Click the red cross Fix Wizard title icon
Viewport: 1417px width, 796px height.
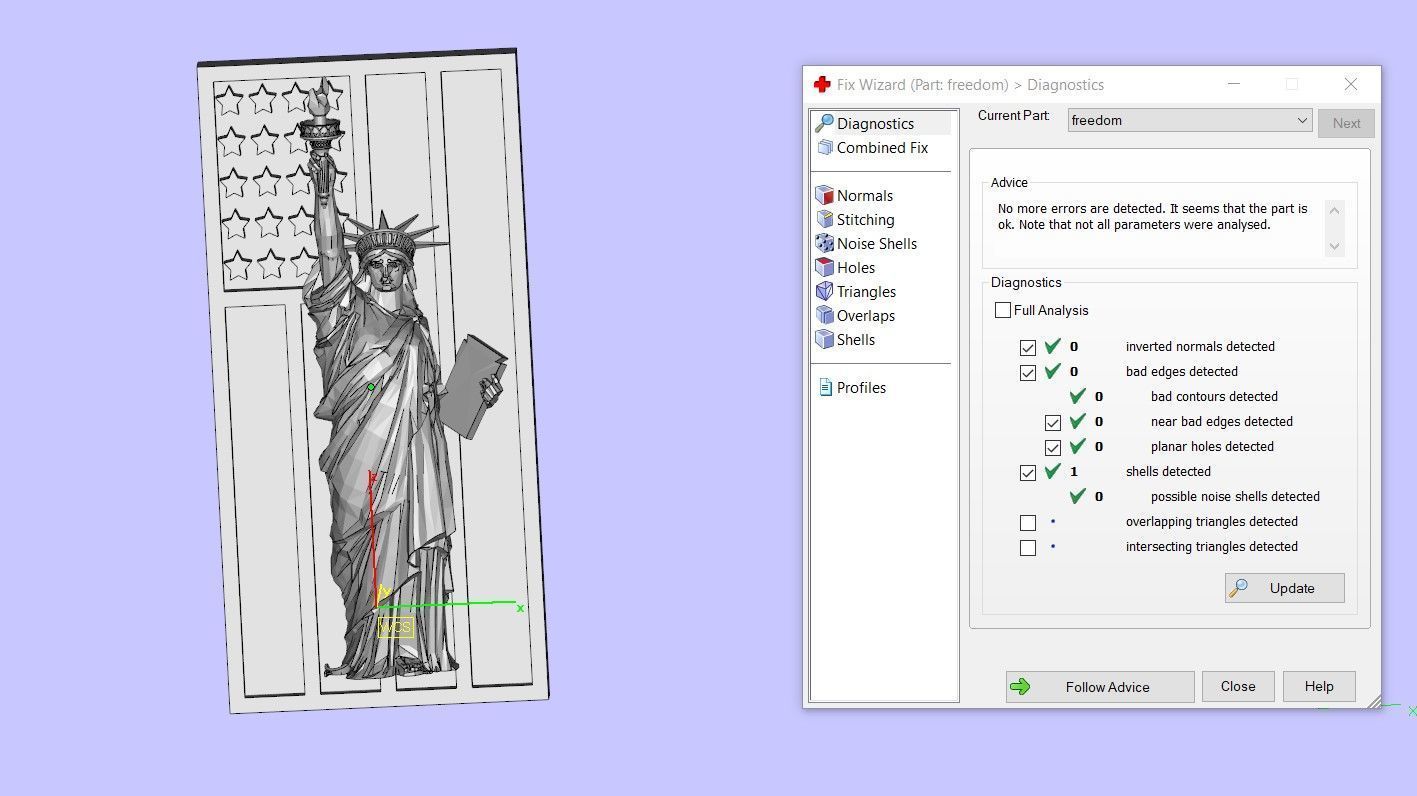pos(822,85)
